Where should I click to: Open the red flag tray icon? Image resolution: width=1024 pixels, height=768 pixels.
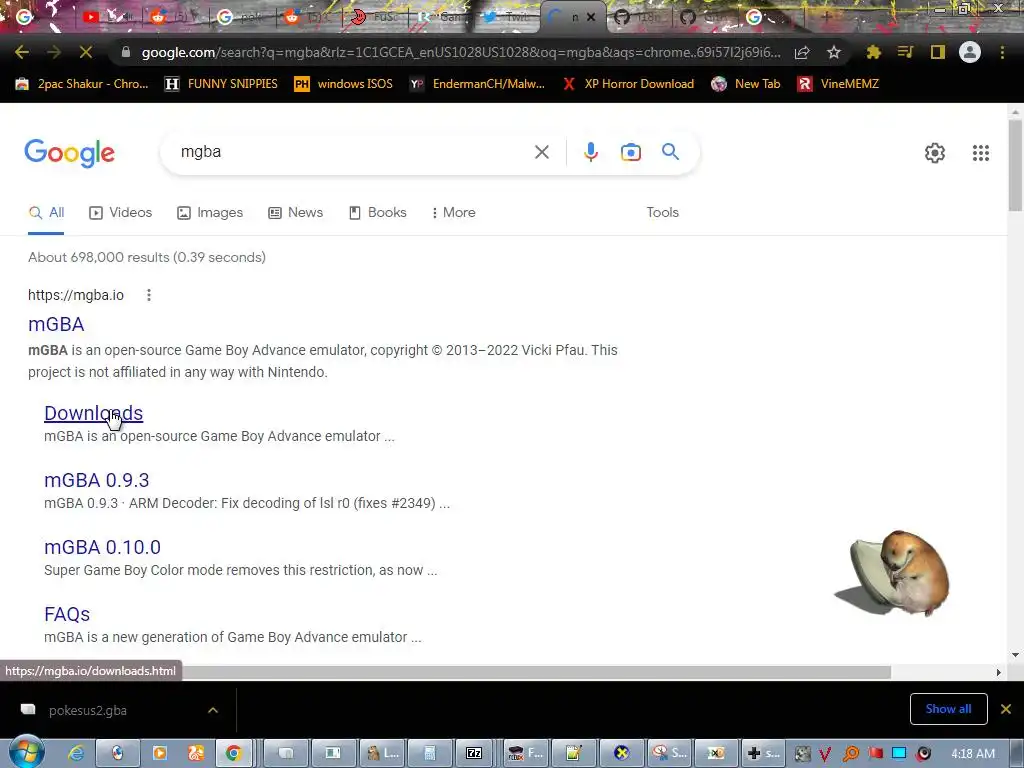(875, 754)
